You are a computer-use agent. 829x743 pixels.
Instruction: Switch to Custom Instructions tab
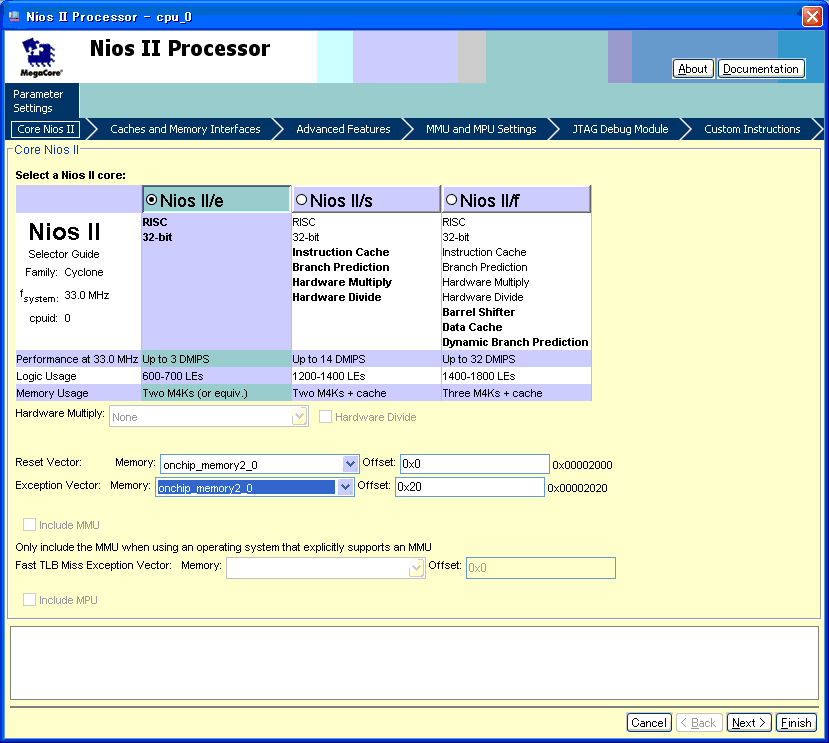[752, 129]
